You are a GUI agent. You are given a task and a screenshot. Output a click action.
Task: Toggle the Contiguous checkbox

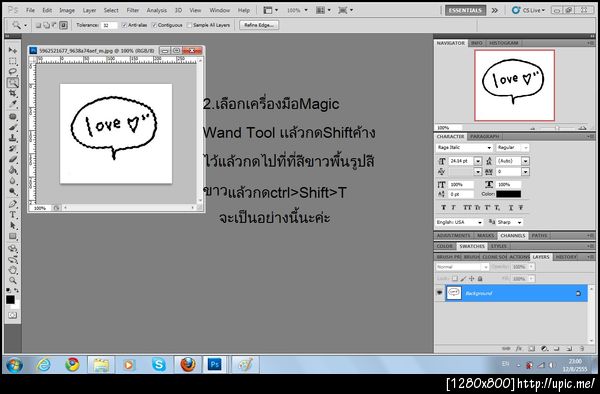[x=154, y=25]
